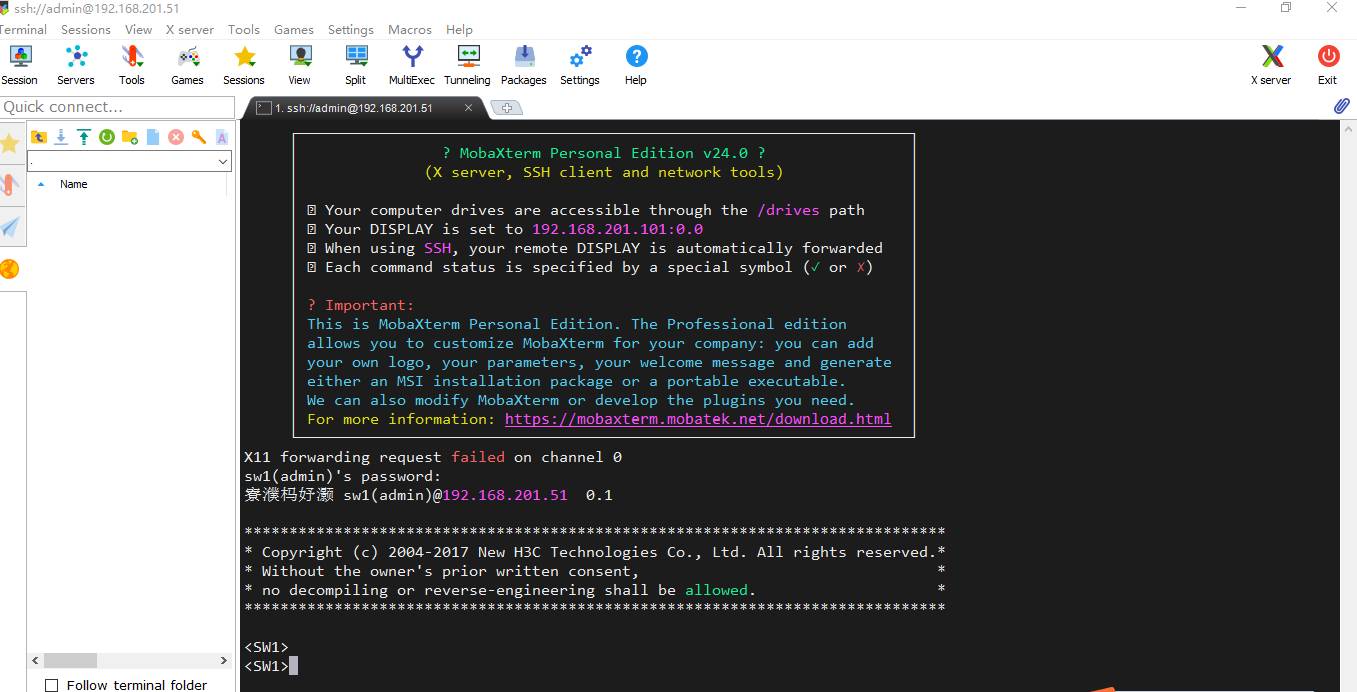Click the red Exit power icon
1357x692 pixels.
(x=1328, y=65)
